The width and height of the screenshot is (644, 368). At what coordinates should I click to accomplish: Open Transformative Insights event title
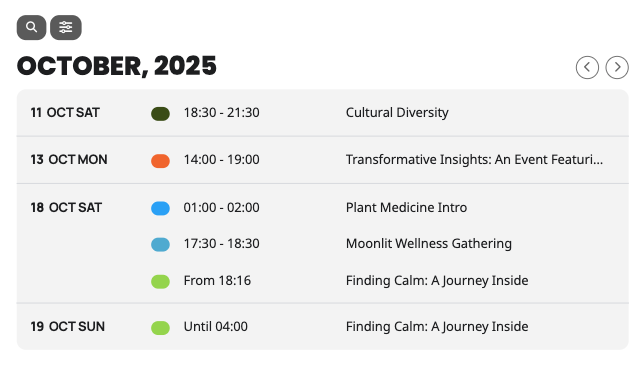click(x=474, y=159)
